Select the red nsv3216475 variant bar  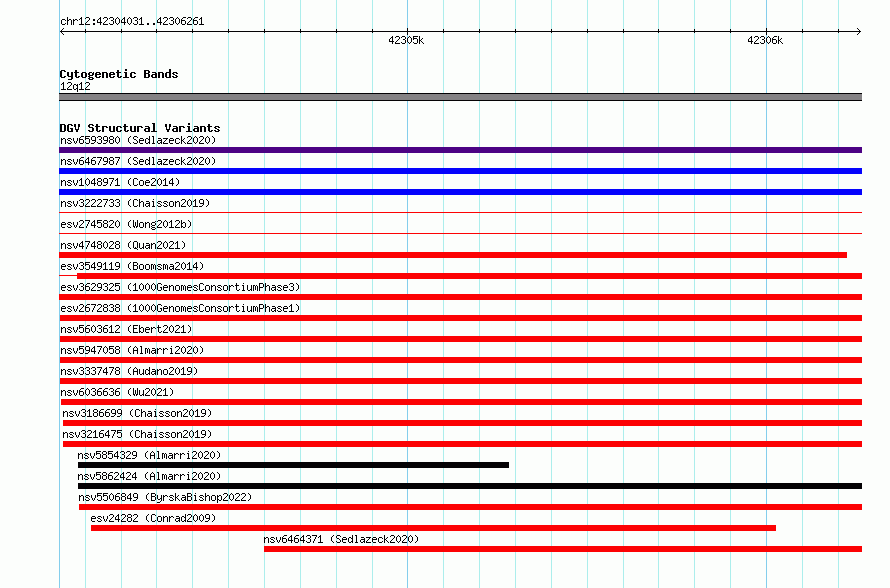pos(463,444)
